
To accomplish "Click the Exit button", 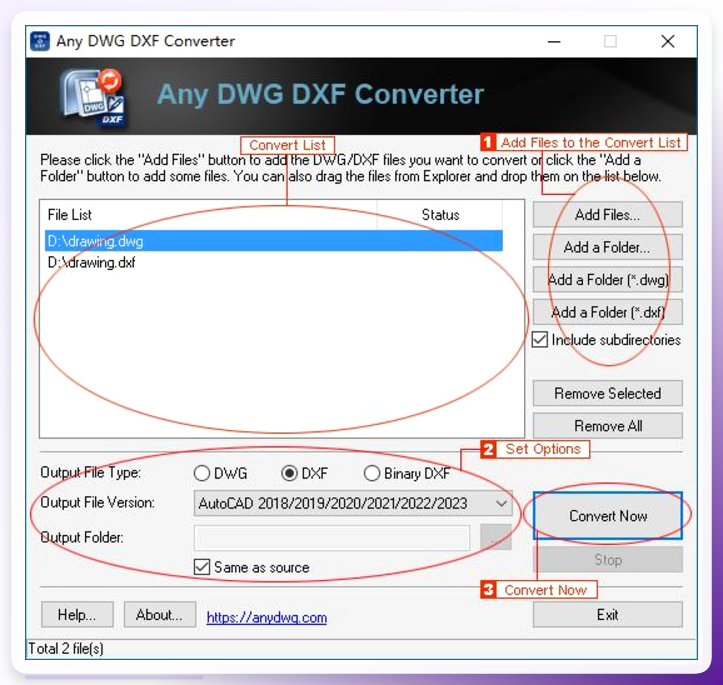I will coord(607,614).
